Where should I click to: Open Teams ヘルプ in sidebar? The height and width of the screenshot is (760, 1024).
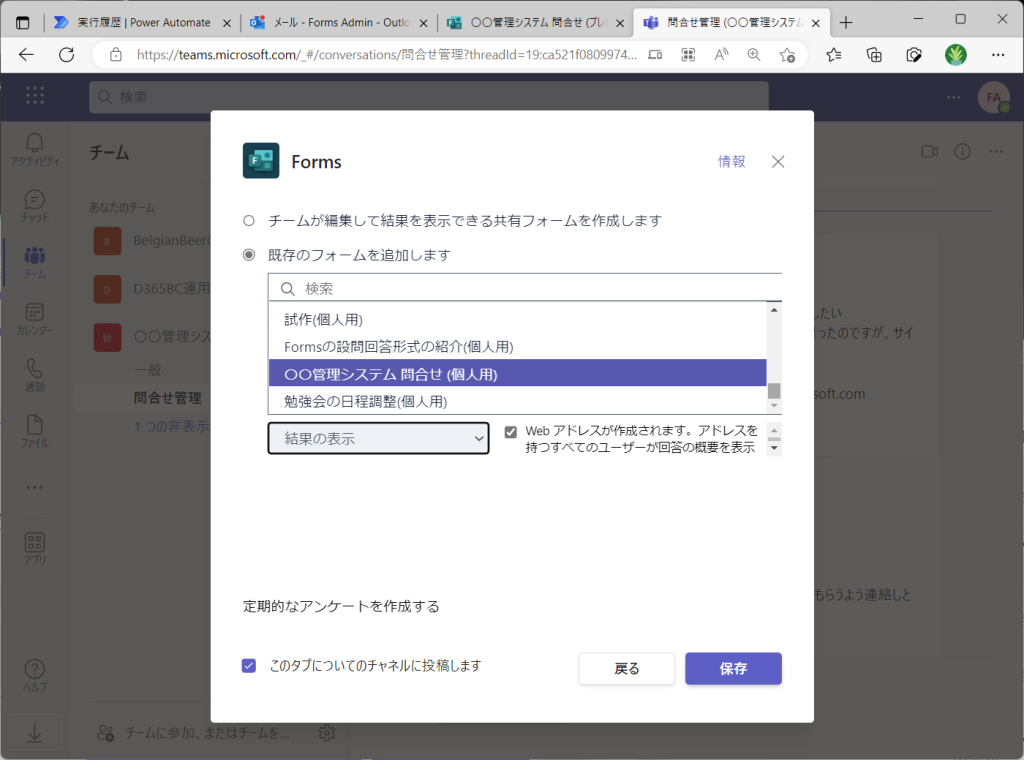(35, 675)
